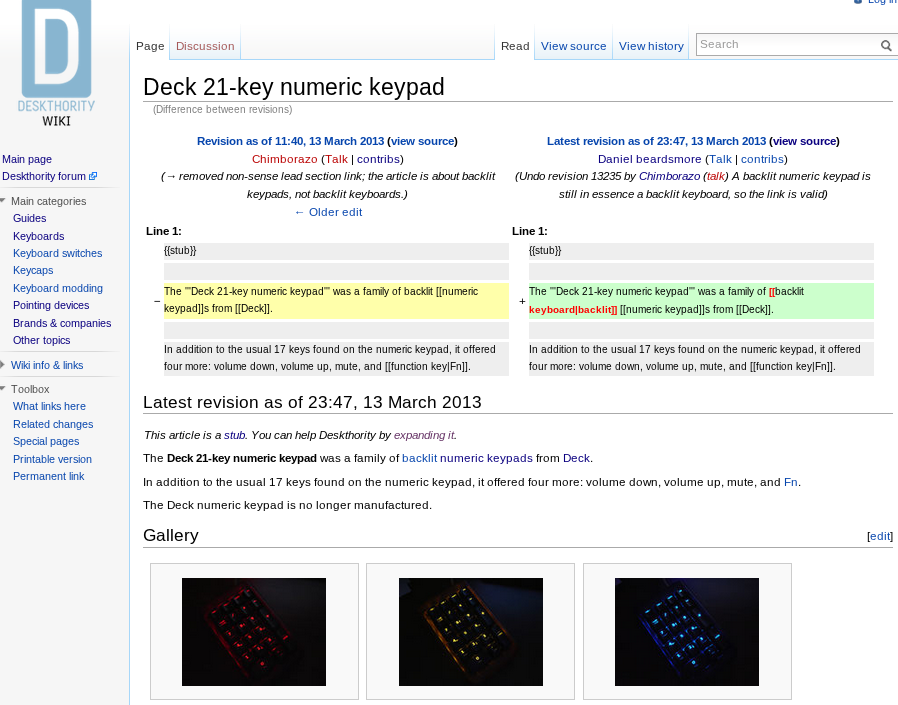Open blue backlit keypad thumbnail
Viewport: 898px width, 705px height.
point(687,632)
